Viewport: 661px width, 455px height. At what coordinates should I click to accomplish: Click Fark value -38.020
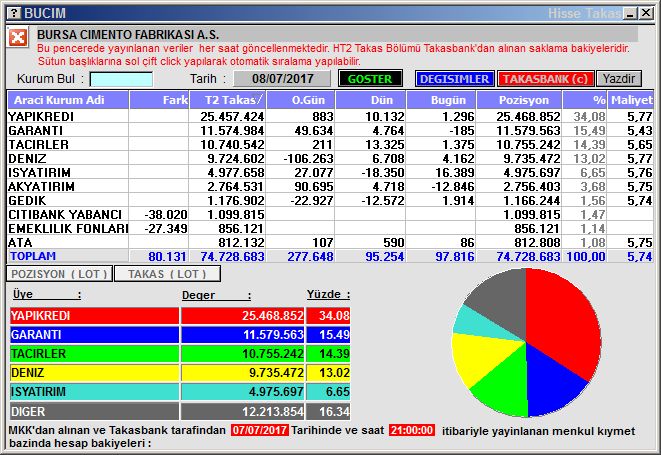pos(166,214)
